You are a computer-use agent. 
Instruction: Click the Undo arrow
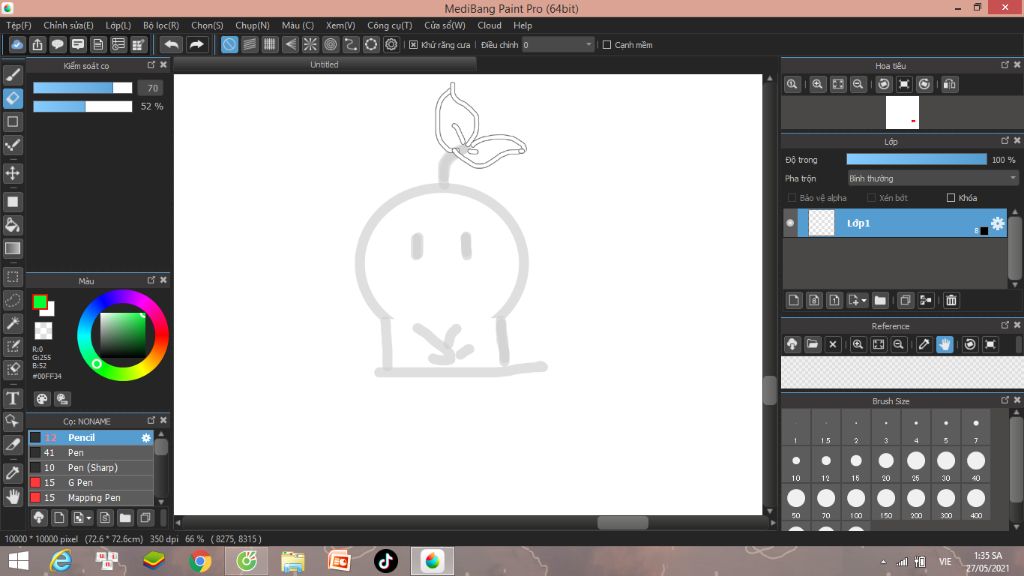[x=171, y=44]
